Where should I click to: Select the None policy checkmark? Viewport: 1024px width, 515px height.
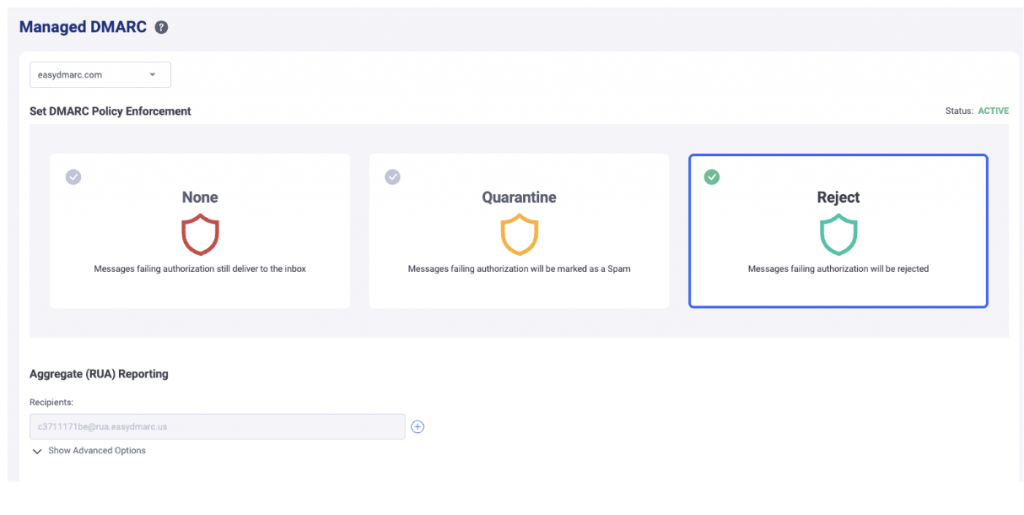(x=73, y=177)
